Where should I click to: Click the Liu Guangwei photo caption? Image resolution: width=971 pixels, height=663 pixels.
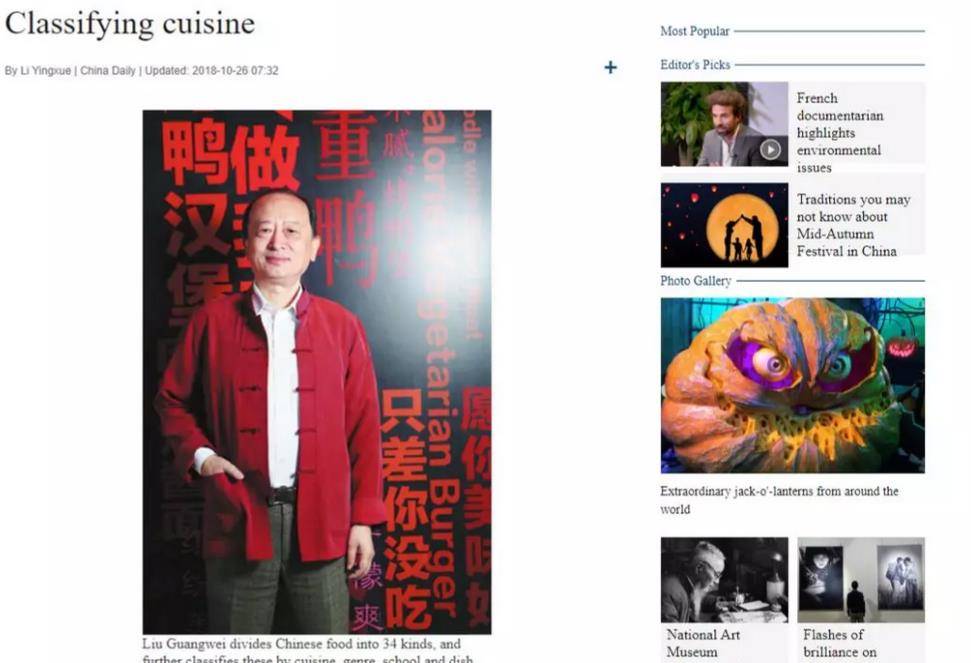pyautogui.click(x=308, y=650)
